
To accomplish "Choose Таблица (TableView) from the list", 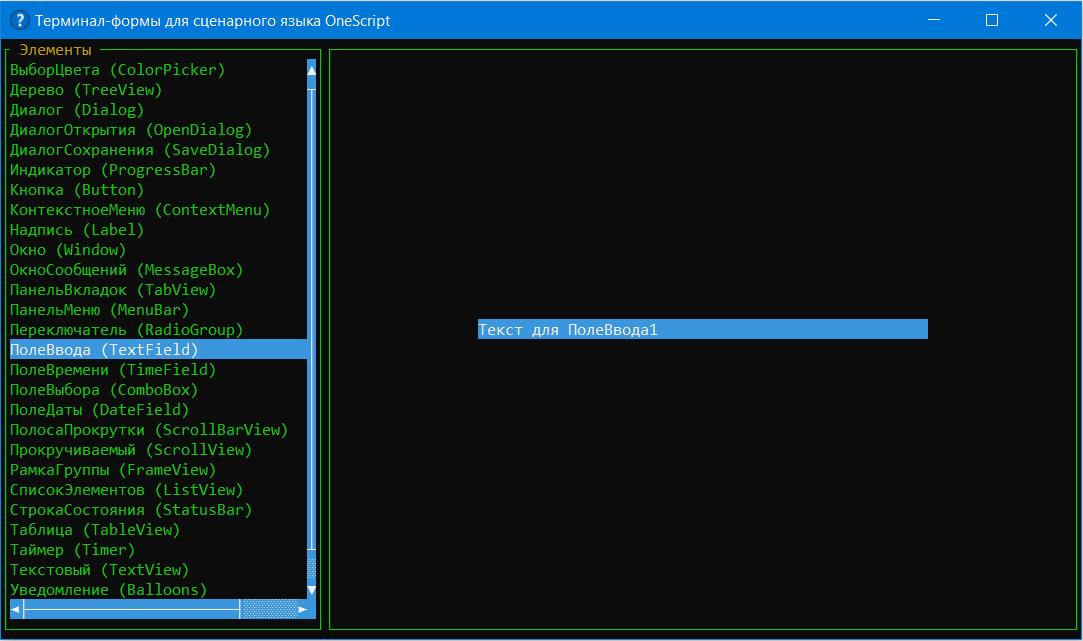I will click(95, 530).
